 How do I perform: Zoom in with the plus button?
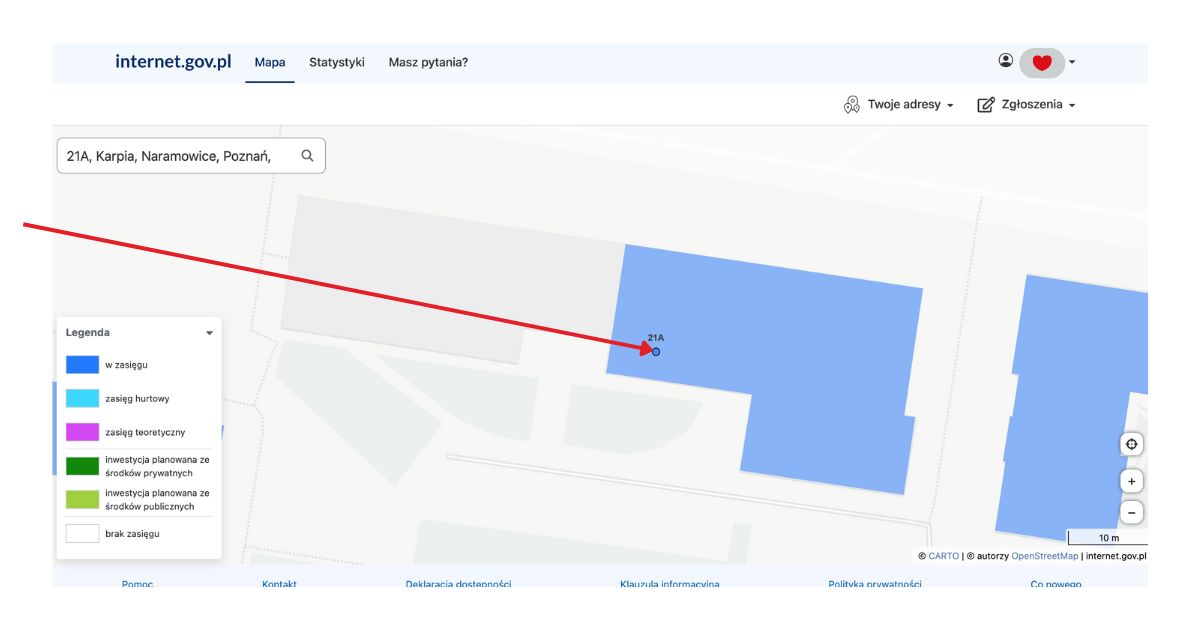tap(1131, 481)
